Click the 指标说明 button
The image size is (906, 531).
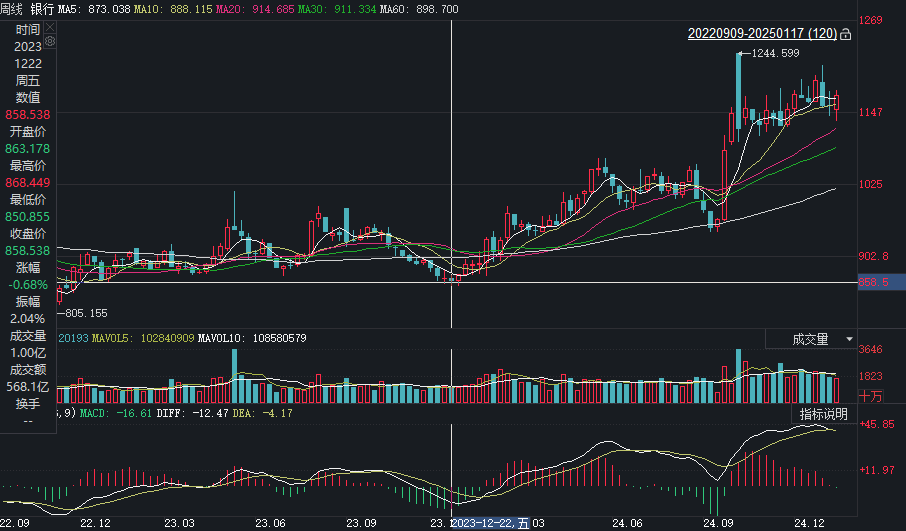823,414
